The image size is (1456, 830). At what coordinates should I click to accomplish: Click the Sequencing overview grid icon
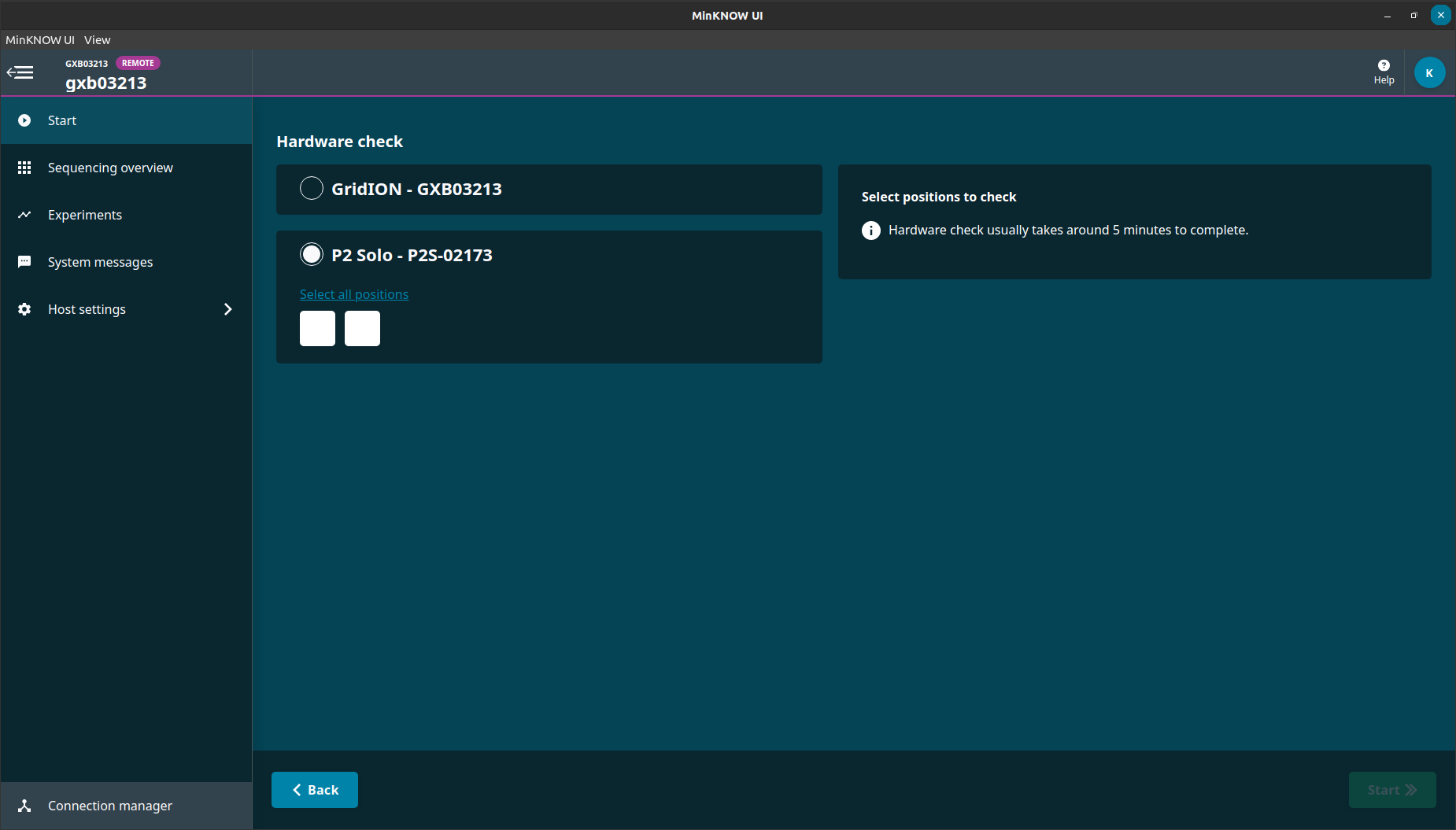[24, 168]
